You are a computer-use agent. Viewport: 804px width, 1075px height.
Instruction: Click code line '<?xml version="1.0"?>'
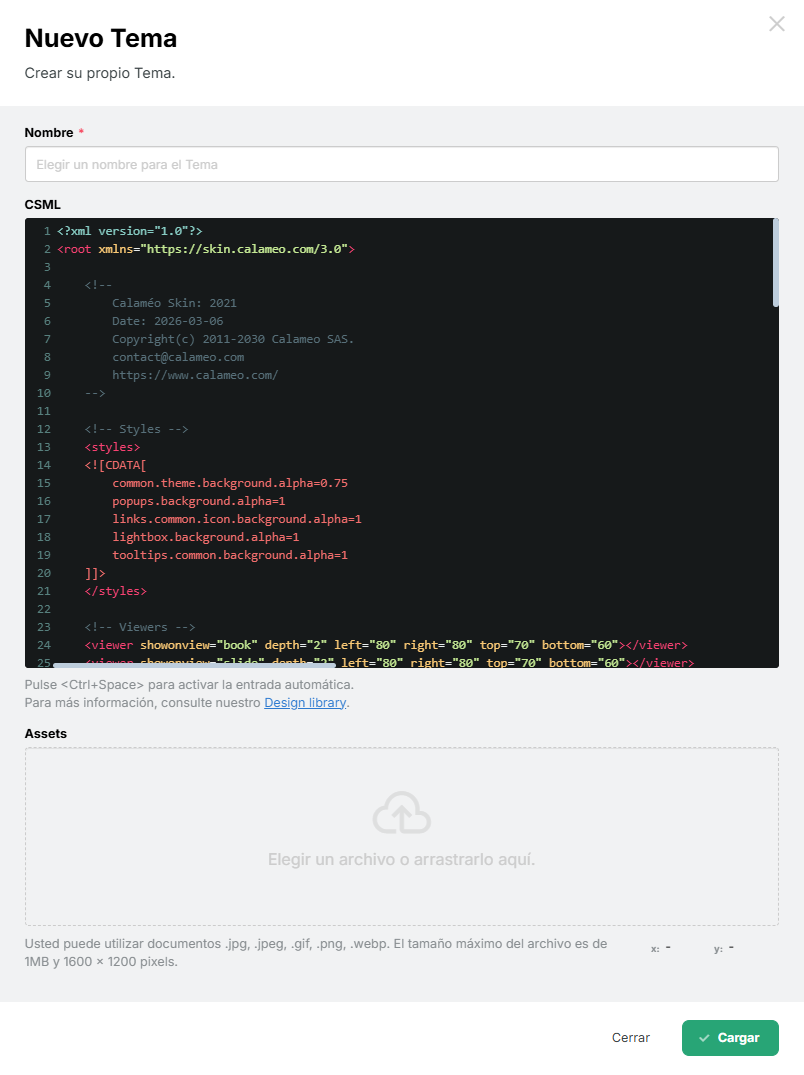click(x=130, y=231)
